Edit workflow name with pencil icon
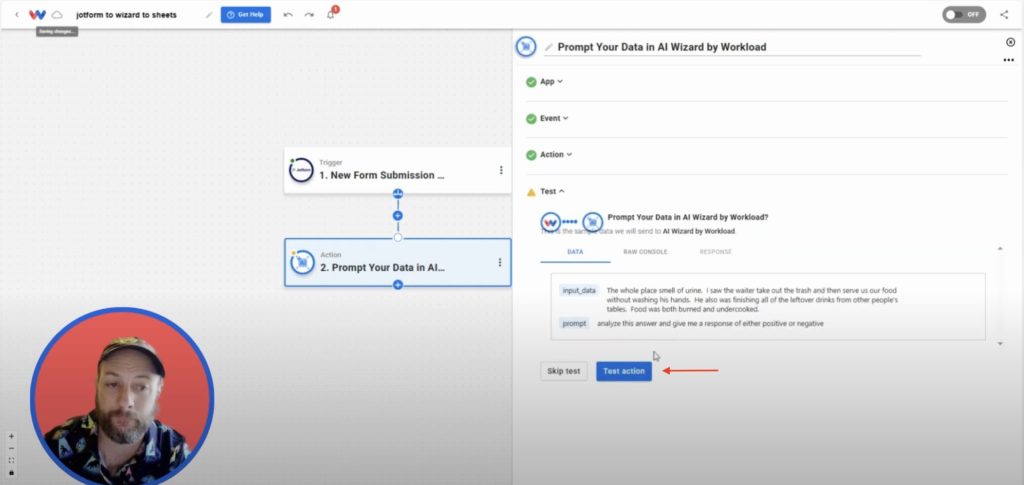The width and height of the screenshot is (1024, 485). pos(209,14)
